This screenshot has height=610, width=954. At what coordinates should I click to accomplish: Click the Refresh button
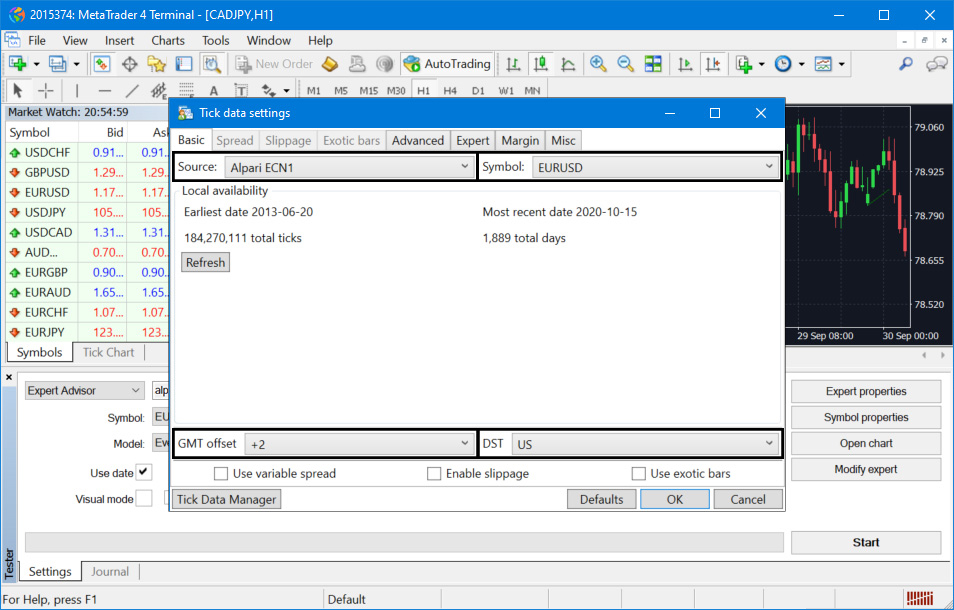pyautogui.click(x=206, y=263)
